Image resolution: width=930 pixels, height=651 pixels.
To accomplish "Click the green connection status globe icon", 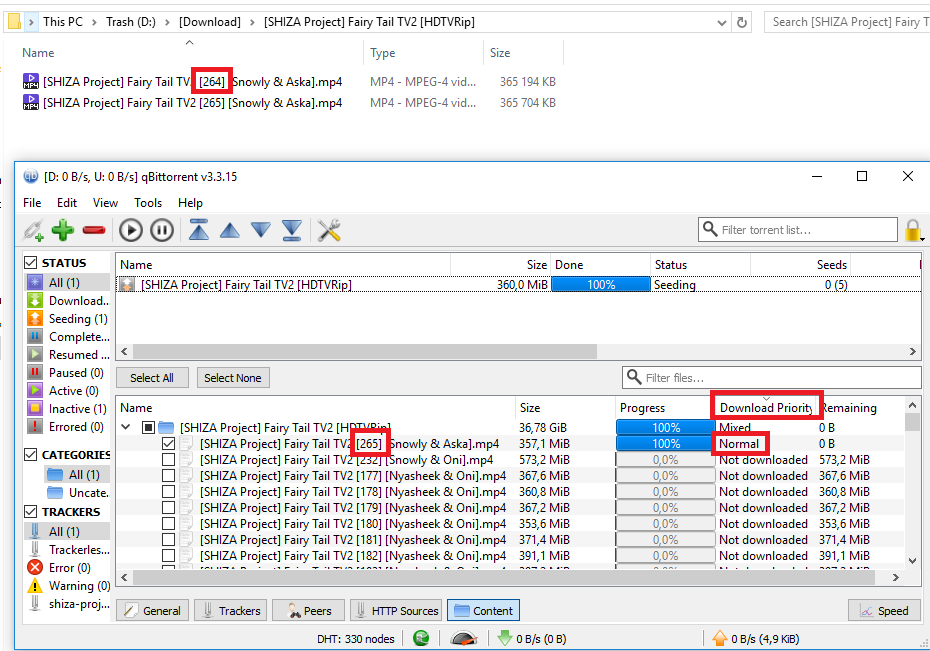I will click(x=421, y=638).
